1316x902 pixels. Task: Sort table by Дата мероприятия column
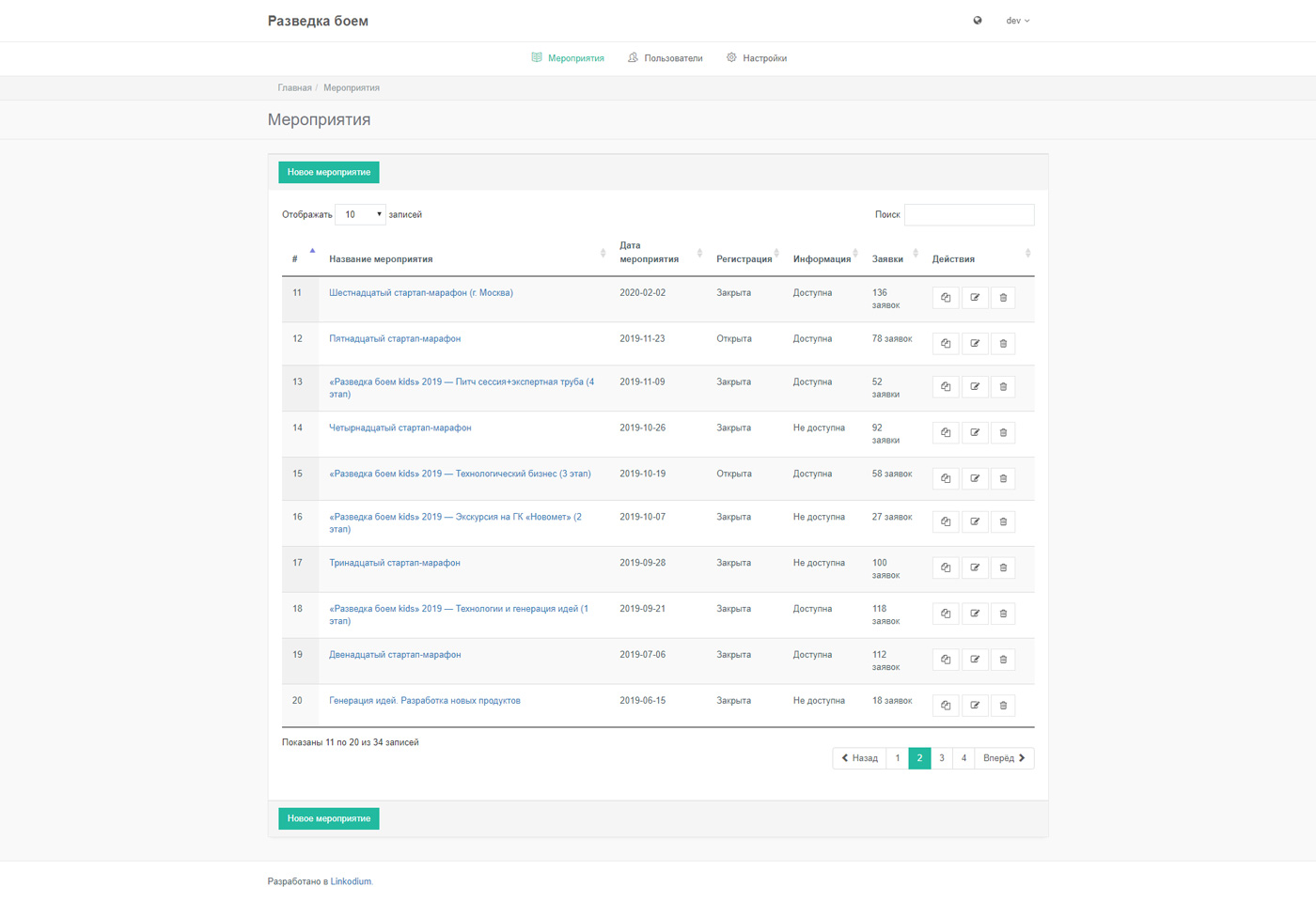point(660,253)
